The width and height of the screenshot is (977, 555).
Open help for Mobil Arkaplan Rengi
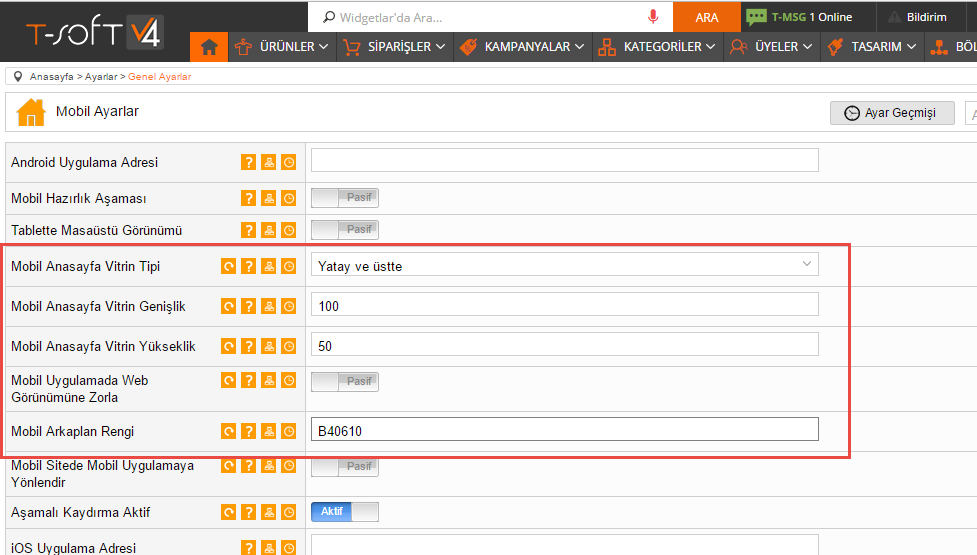pos(249,431)
